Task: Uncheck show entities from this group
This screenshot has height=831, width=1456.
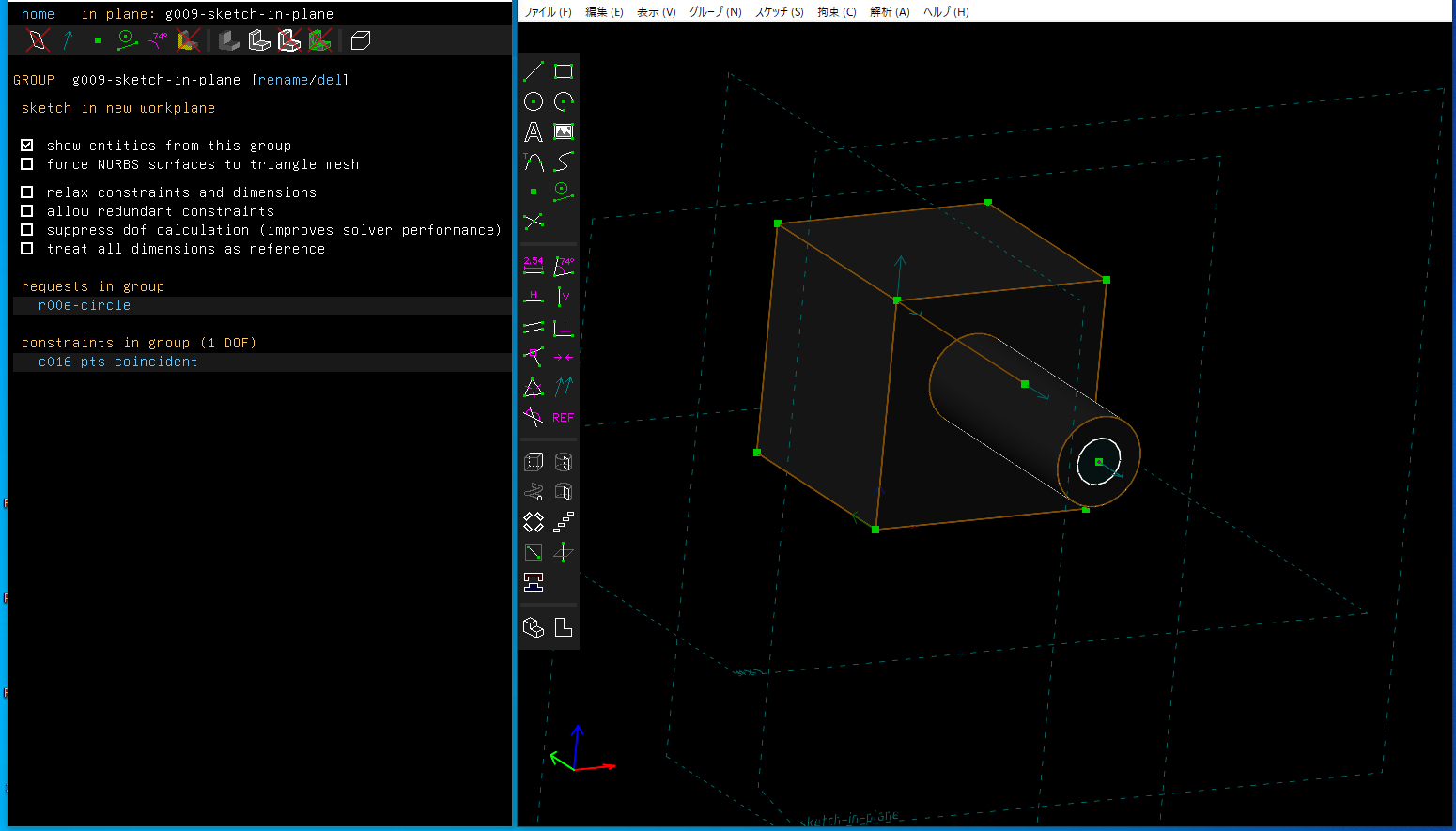Action: click(27, 146)
